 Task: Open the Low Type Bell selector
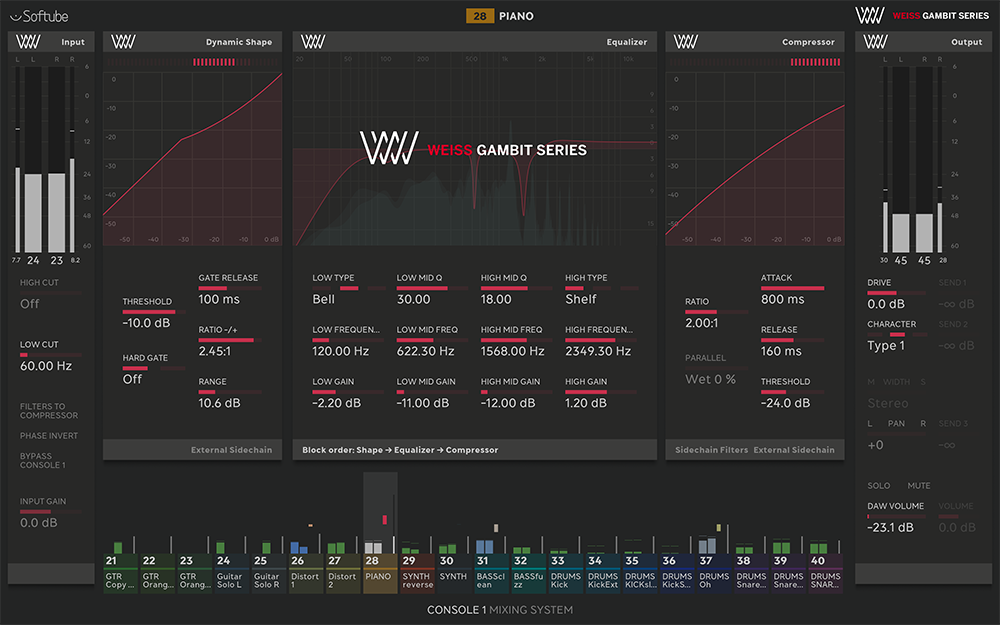click(x=323, y=299)
